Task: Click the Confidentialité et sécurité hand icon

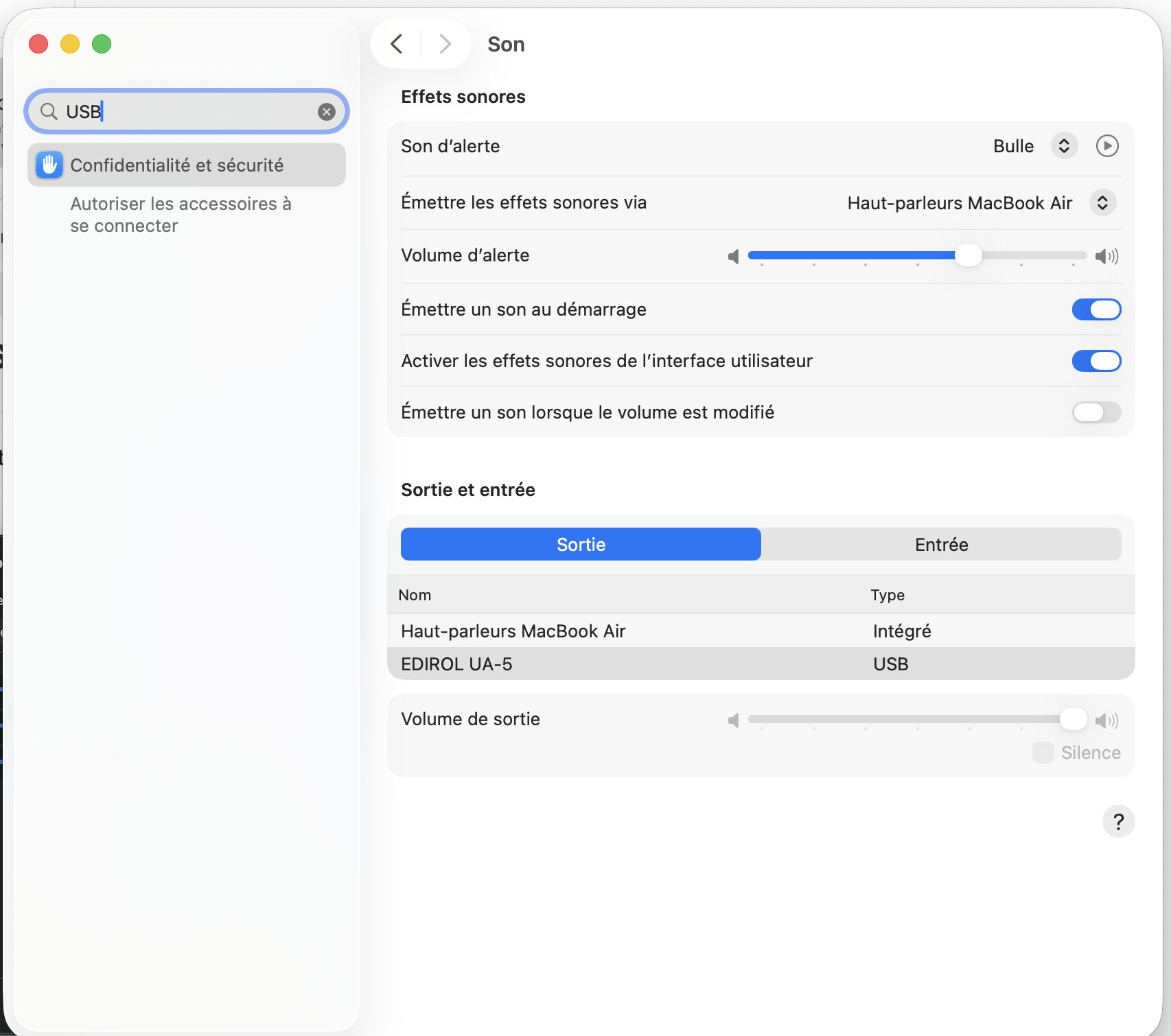Action: coord(49,165)
